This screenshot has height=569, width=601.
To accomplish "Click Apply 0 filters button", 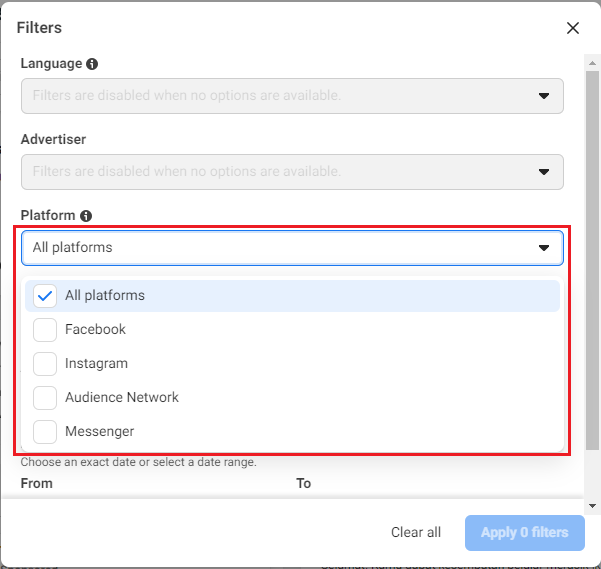I will coord(525,533).
